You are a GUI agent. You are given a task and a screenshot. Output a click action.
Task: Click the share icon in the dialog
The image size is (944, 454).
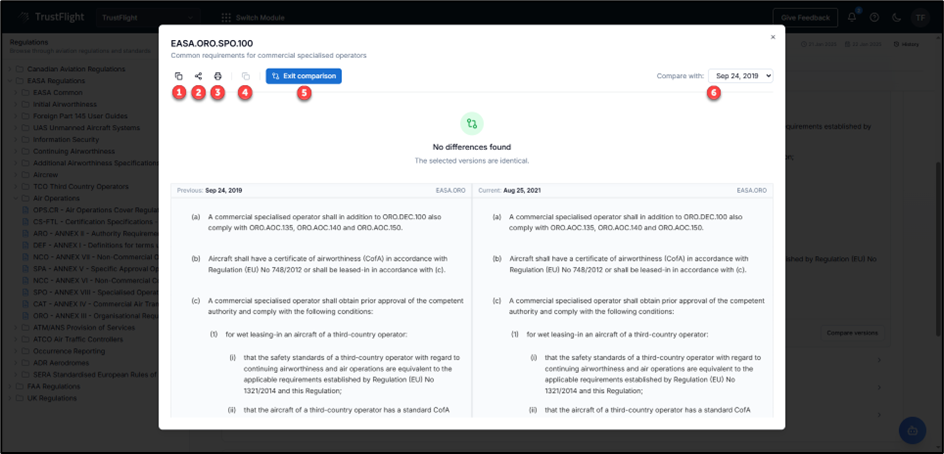(x=198, y=76)
